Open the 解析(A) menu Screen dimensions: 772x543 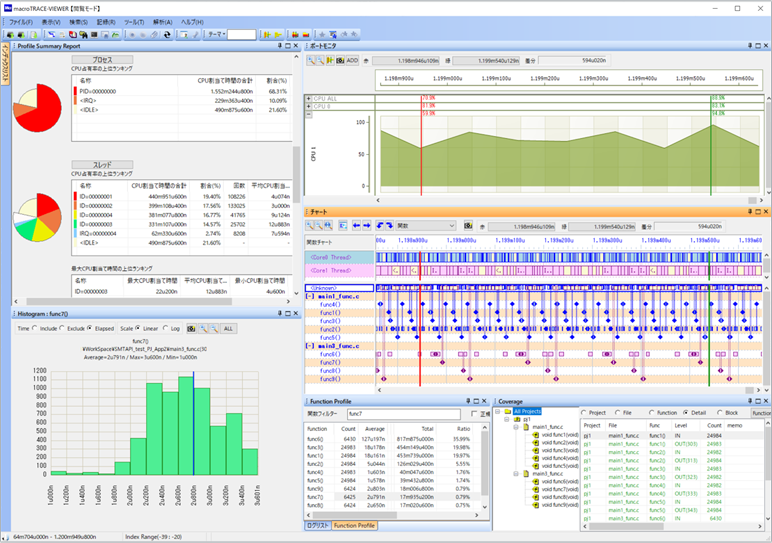(163, 21)
